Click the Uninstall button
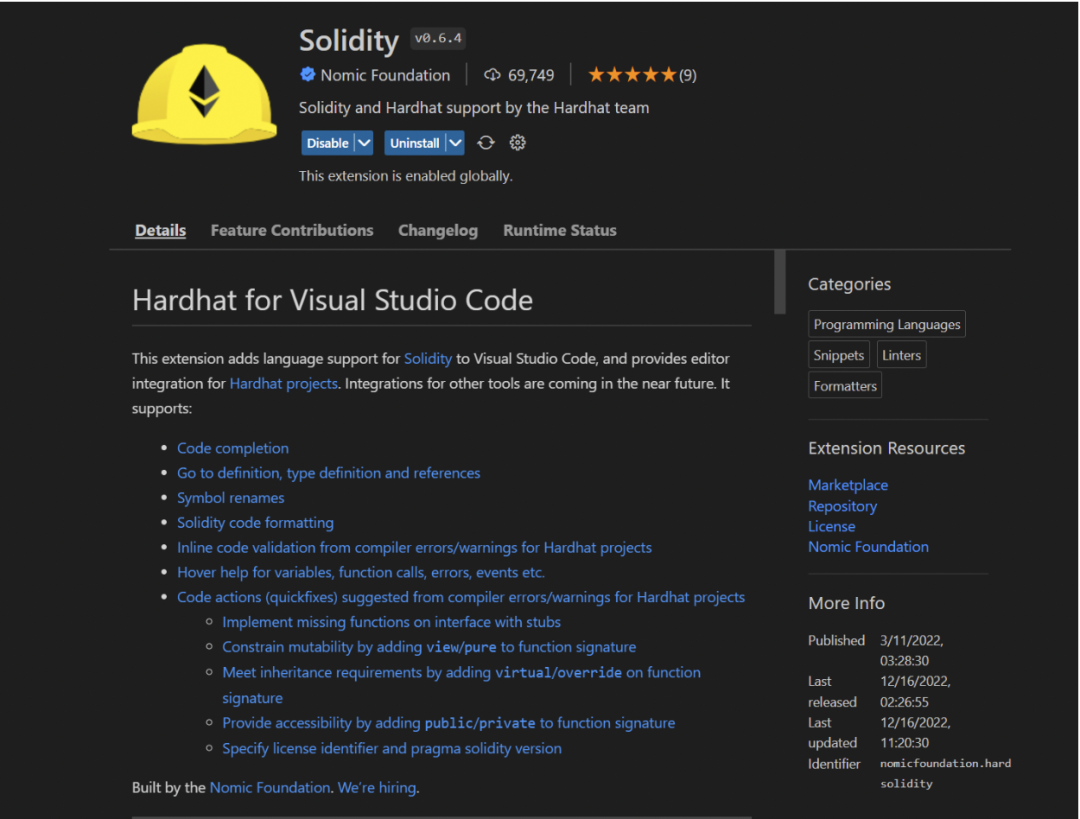This screenshot has width=1080, height=819. click(x=415, y=143)
